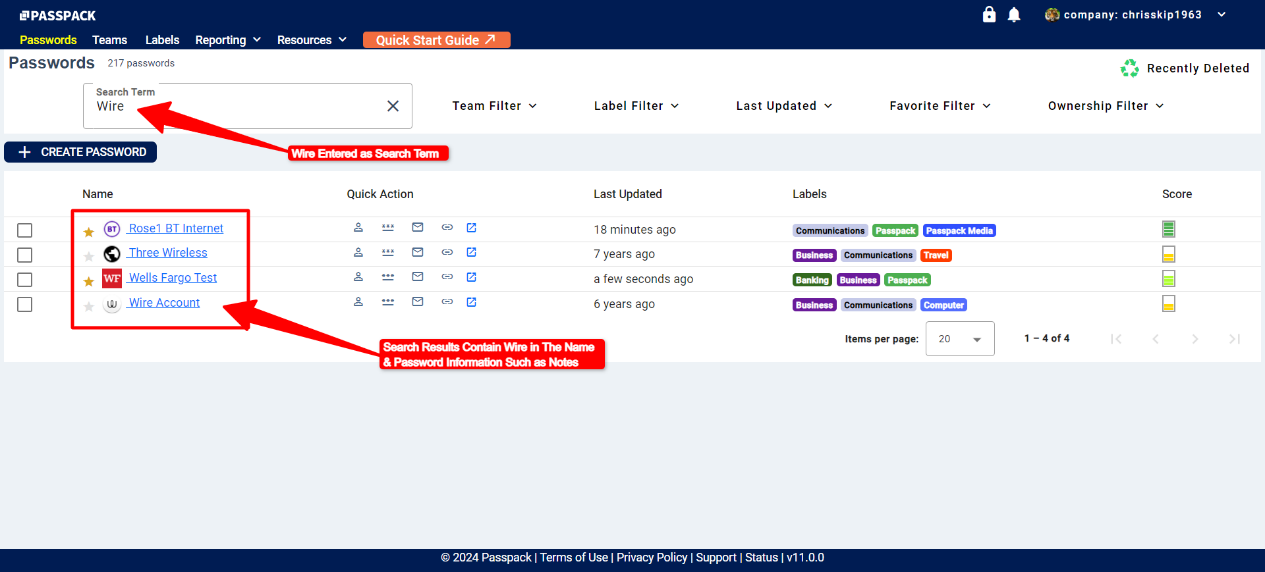Toggle favorite star for Rose1 BT Internet
This screenshot has width=1265, height=572.
click(x=88, y=232)
